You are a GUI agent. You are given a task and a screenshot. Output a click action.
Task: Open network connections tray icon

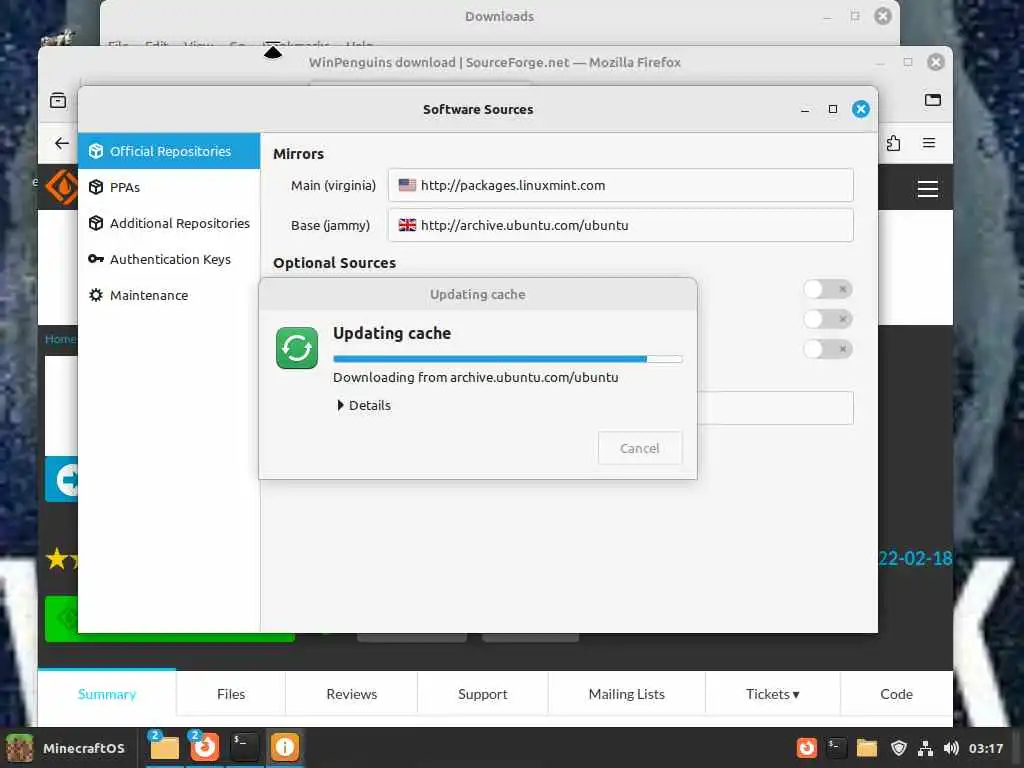coord(925,748)
